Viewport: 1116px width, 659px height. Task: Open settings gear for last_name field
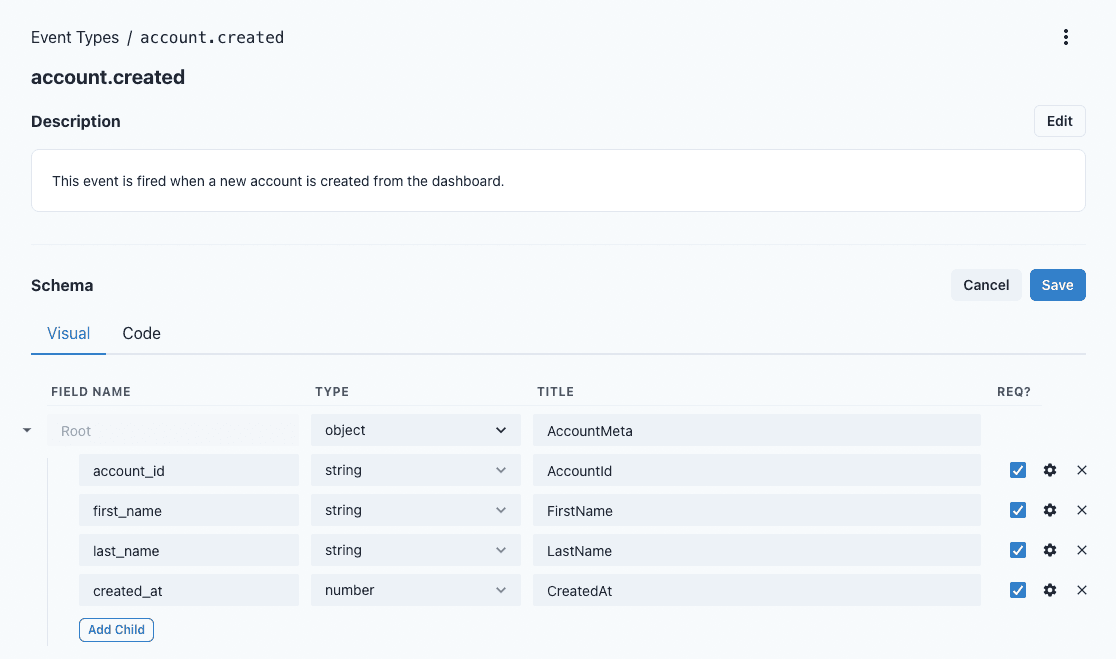tap(1050, 550)
